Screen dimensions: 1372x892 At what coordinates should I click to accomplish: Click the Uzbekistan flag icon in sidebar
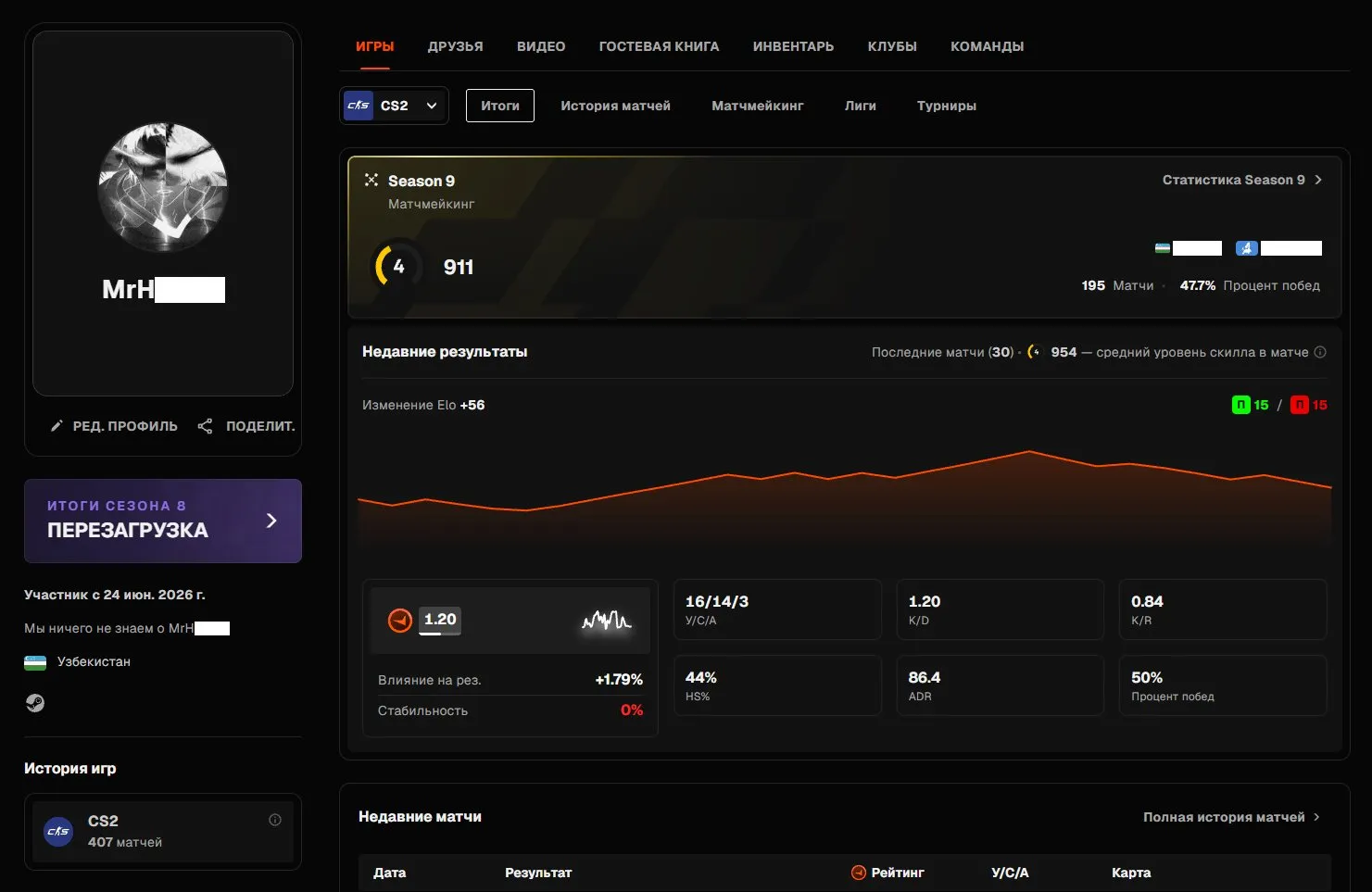pos(35,662)
